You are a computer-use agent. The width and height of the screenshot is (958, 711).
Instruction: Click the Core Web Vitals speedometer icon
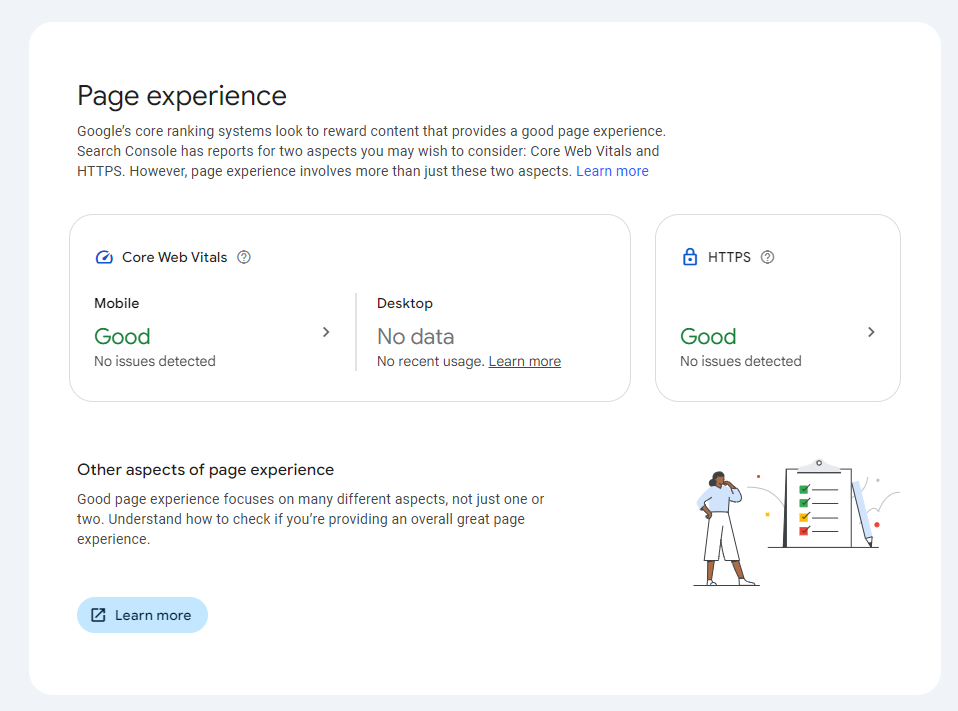coord(104,257)
